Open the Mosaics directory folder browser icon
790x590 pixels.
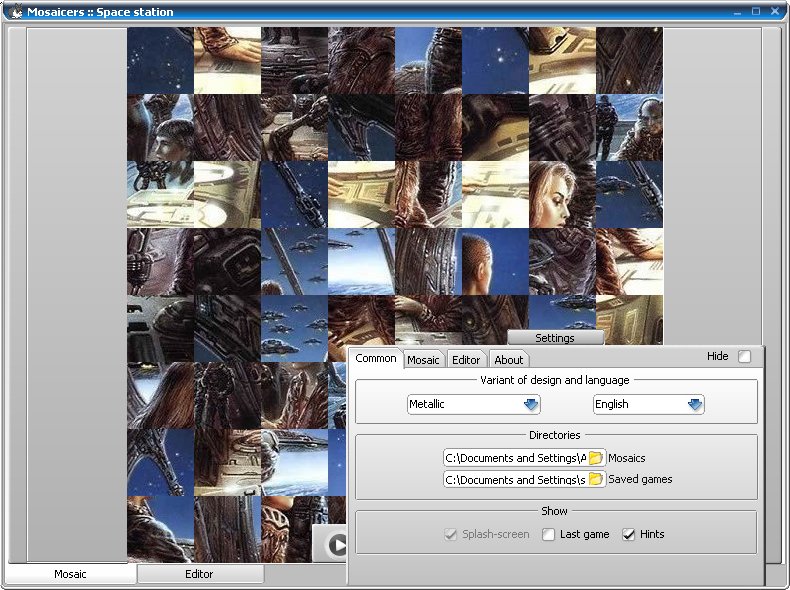pos(596,457)
